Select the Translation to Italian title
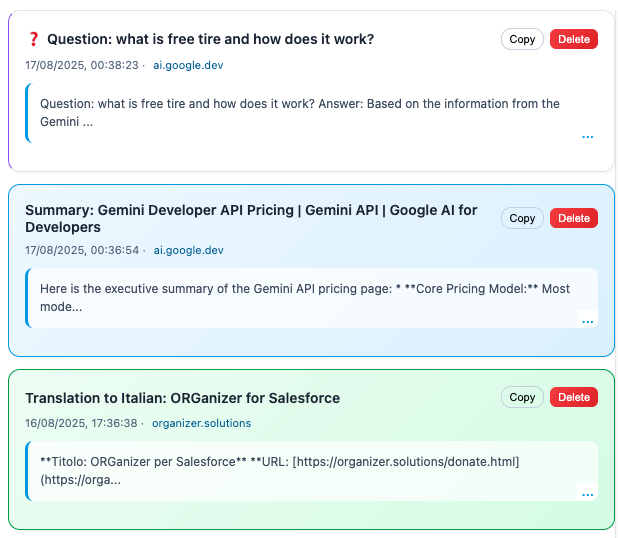 [182, 398]
